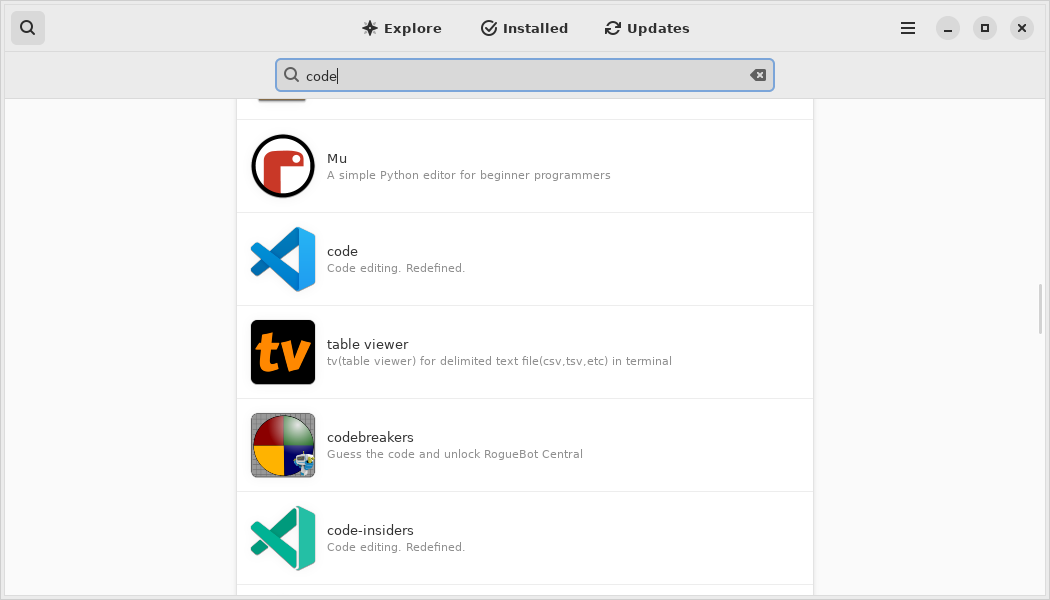Image resolution: width=1050 pixels, height=600 pixels.
Task: Click the vertical scrollbar handle
Action: (1040, 309)
